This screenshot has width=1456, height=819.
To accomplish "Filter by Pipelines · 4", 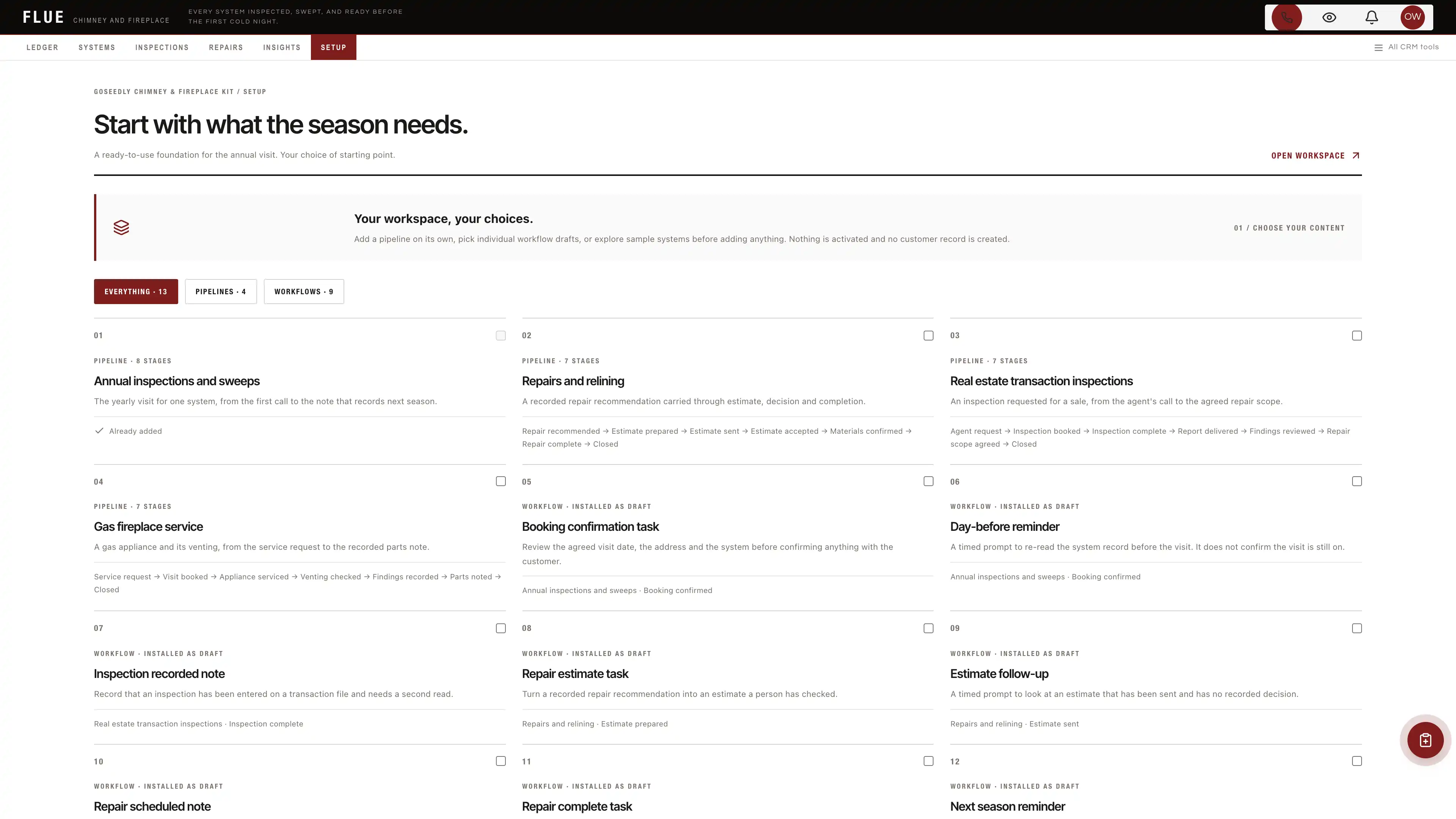I will 220,292.
